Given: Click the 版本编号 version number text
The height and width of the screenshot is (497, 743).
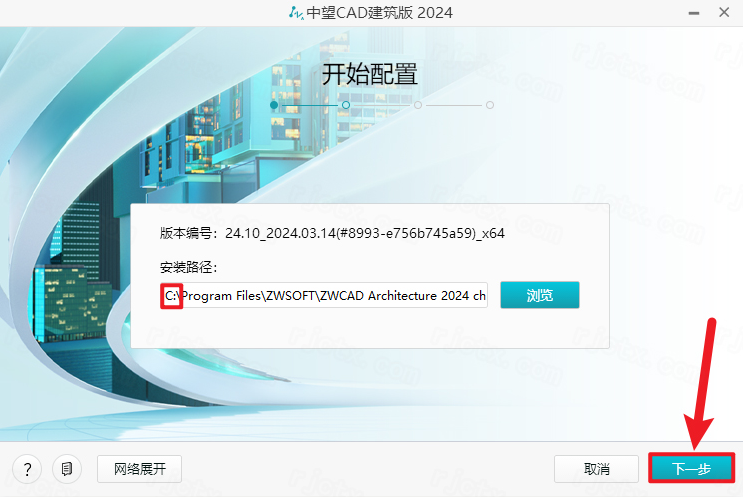Looking at the screenshot, I should [332, 232].
